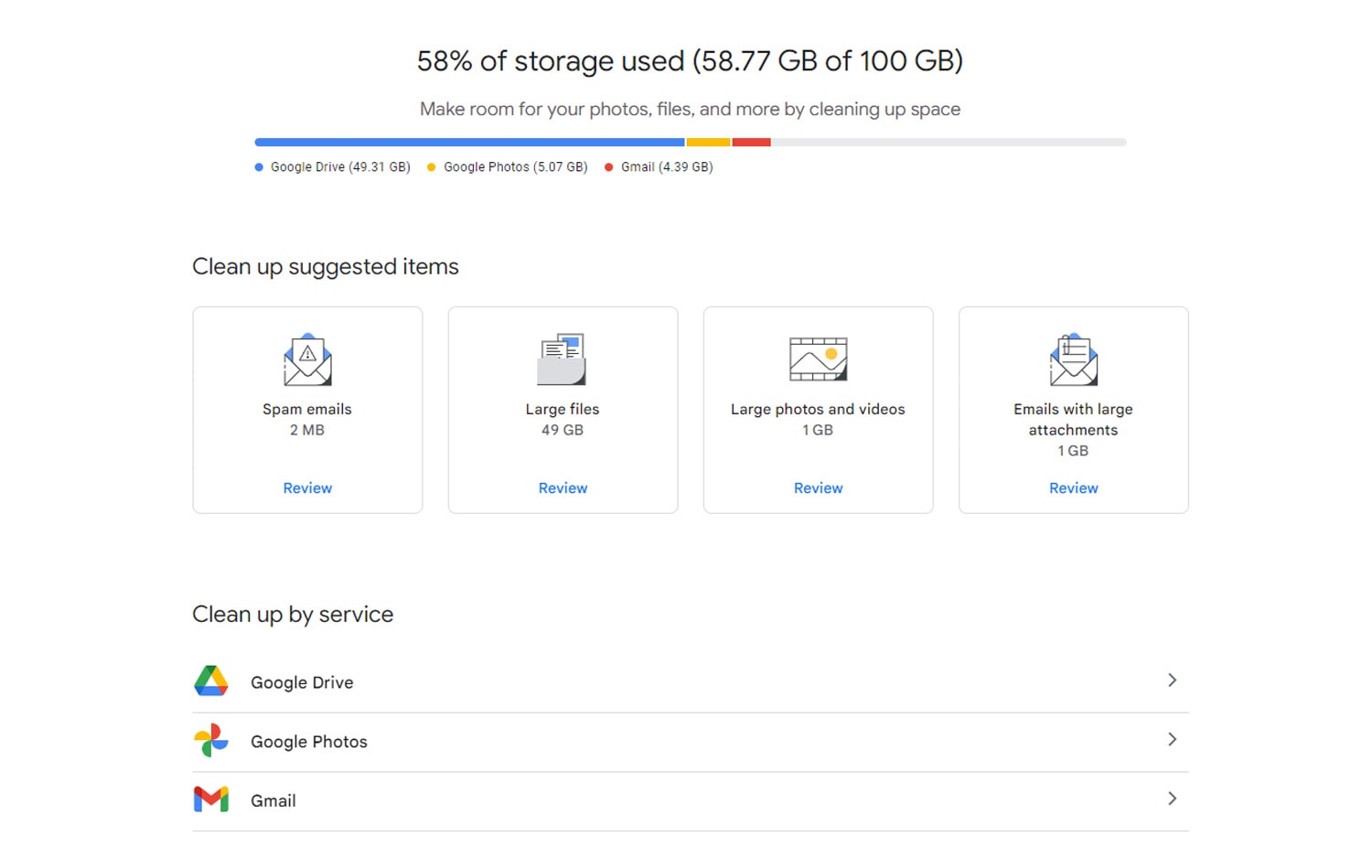Click the Large files folder icon
The image size is (1372, 868).
tap(562, 359)
